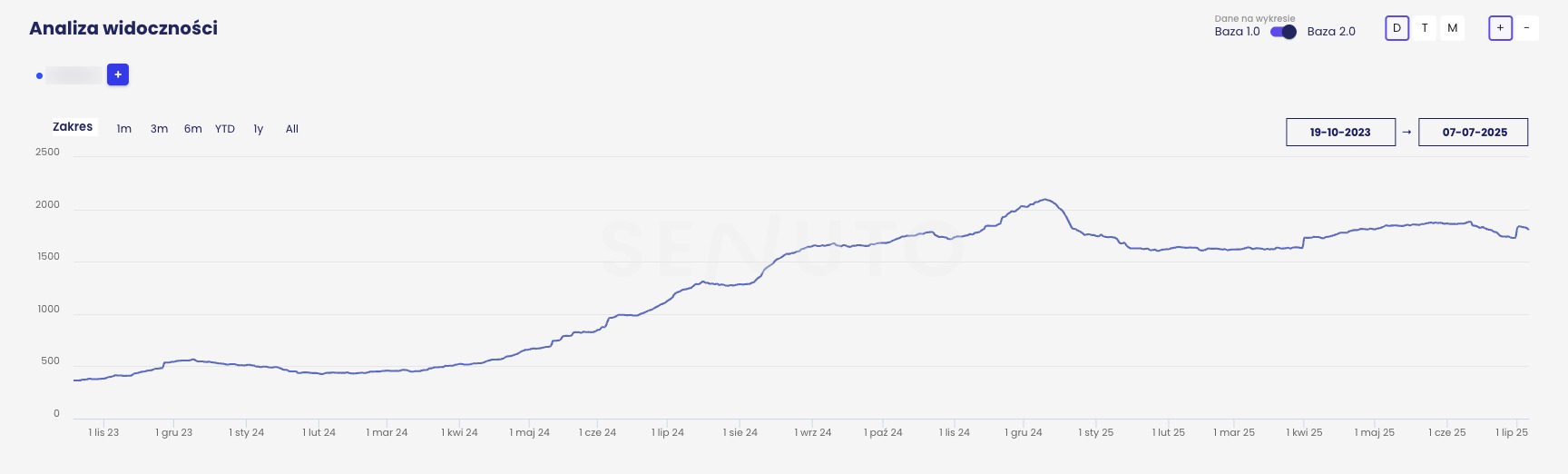Switch range to YTD
The height and width of the screenshot is (474, 1568).
coord(225,129)
